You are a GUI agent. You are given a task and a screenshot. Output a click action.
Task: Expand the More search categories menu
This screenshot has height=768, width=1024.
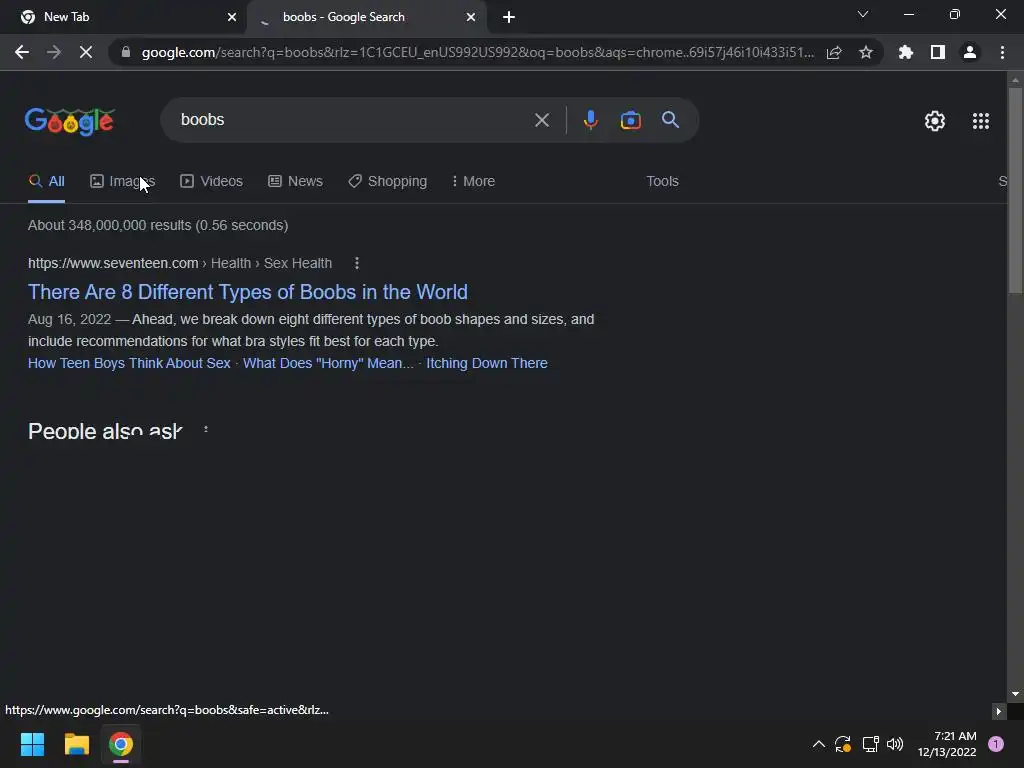point(473,182)
